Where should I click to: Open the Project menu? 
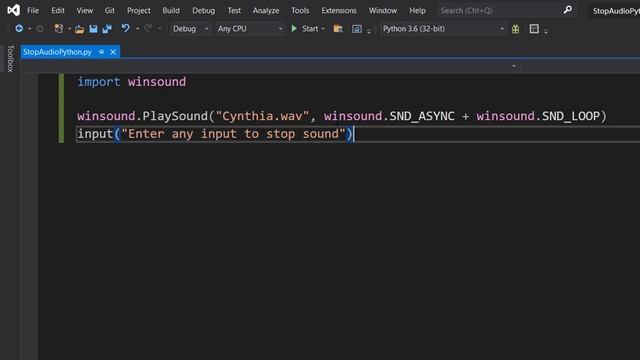(138, 11)
